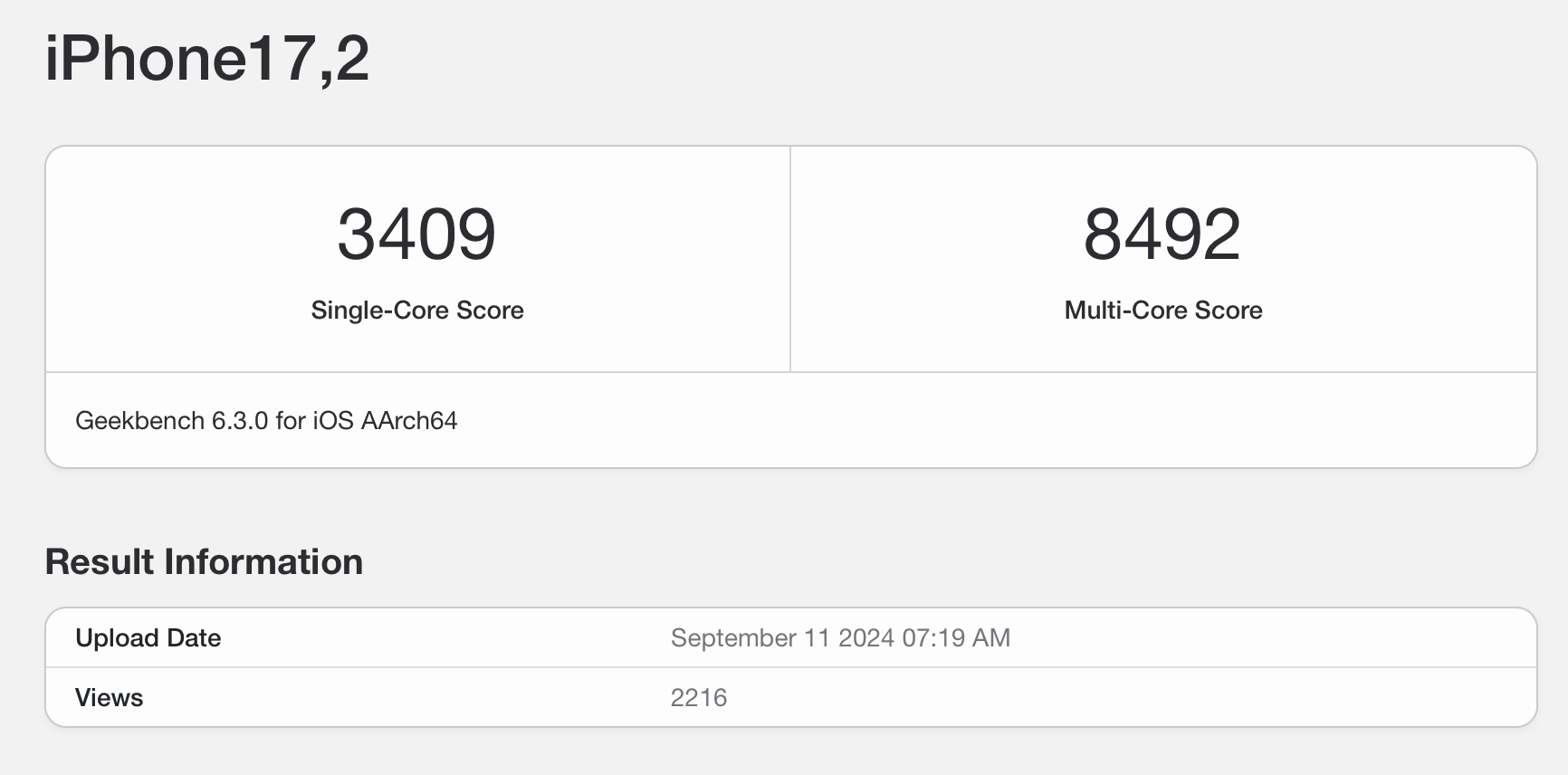Viewport: 1568px width, 775px height.
Task: Click the iPhone17,2 page title
Action: pyautogui.click(x=207, y=59)
